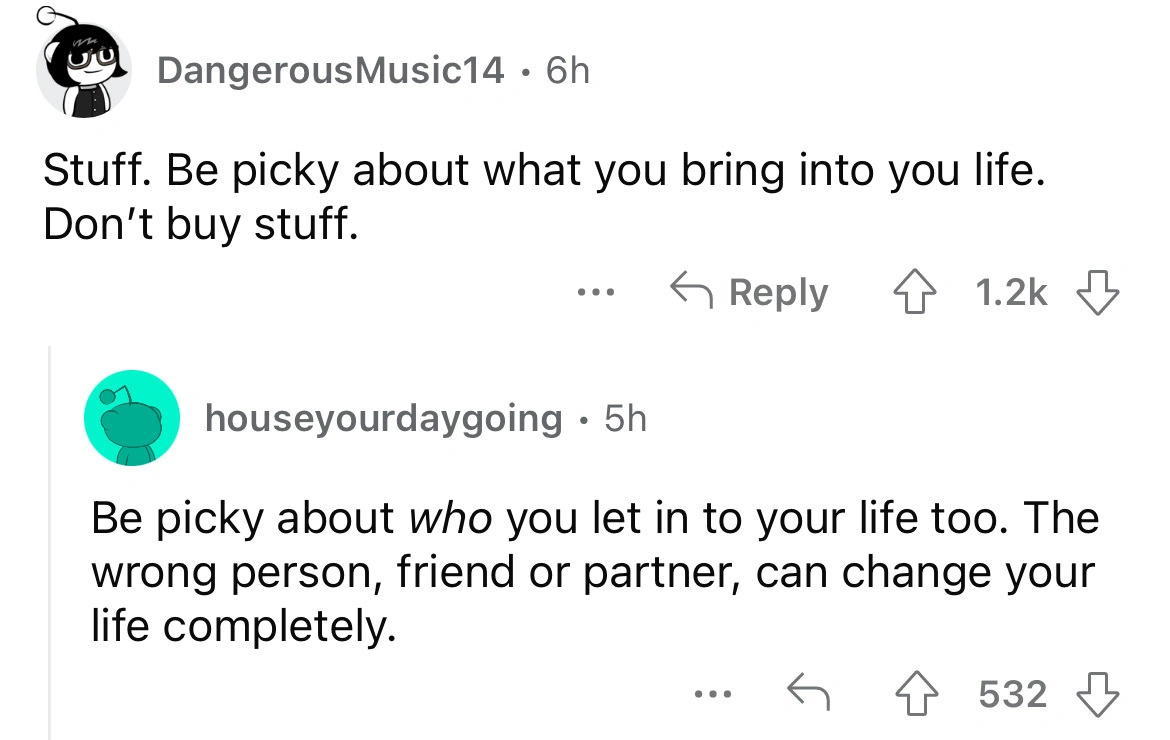
Task: Visit the houseyourdaygoing username link
Action: click(x=384, y=418)
